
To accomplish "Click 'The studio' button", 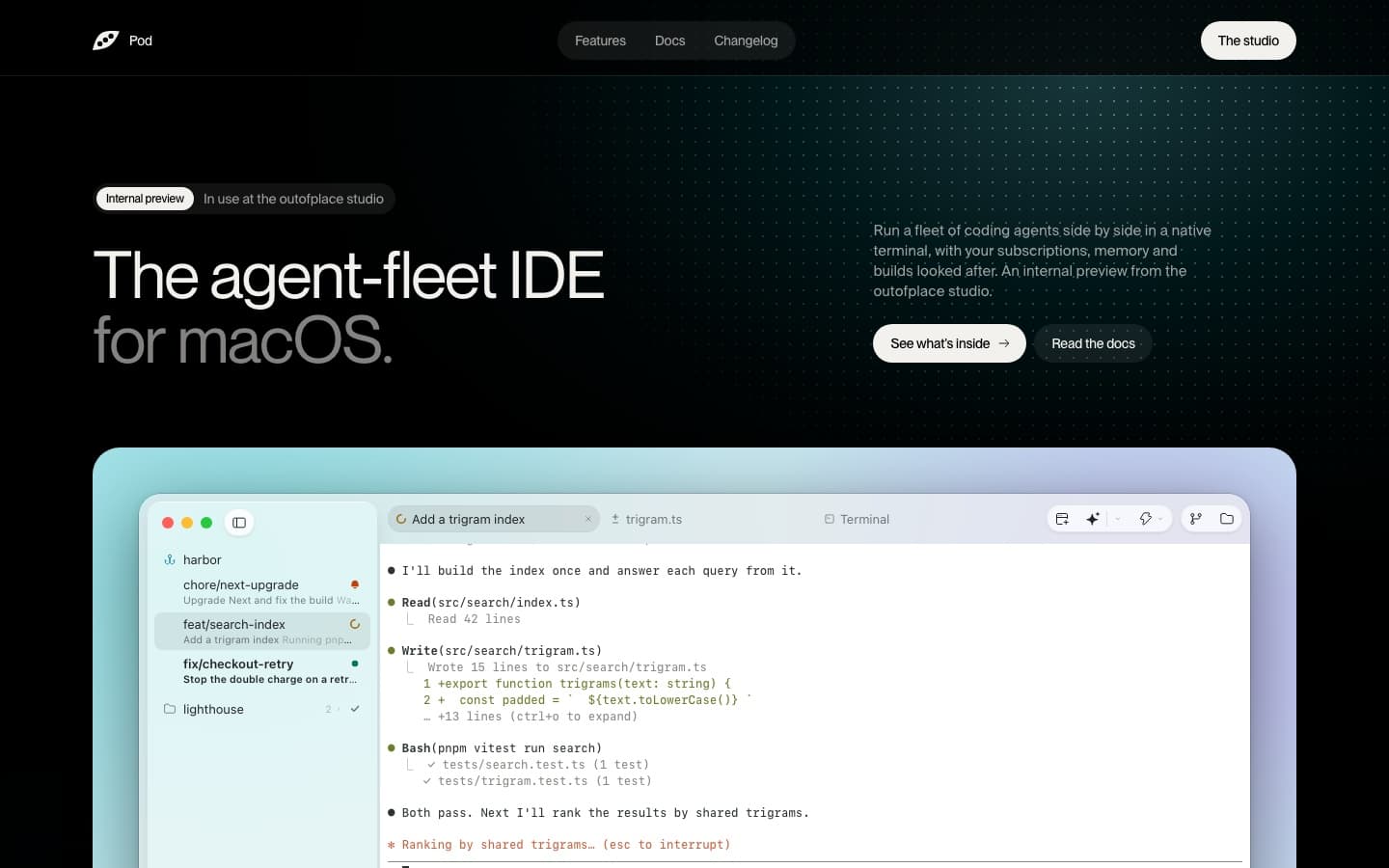I will coord(1248,41).
